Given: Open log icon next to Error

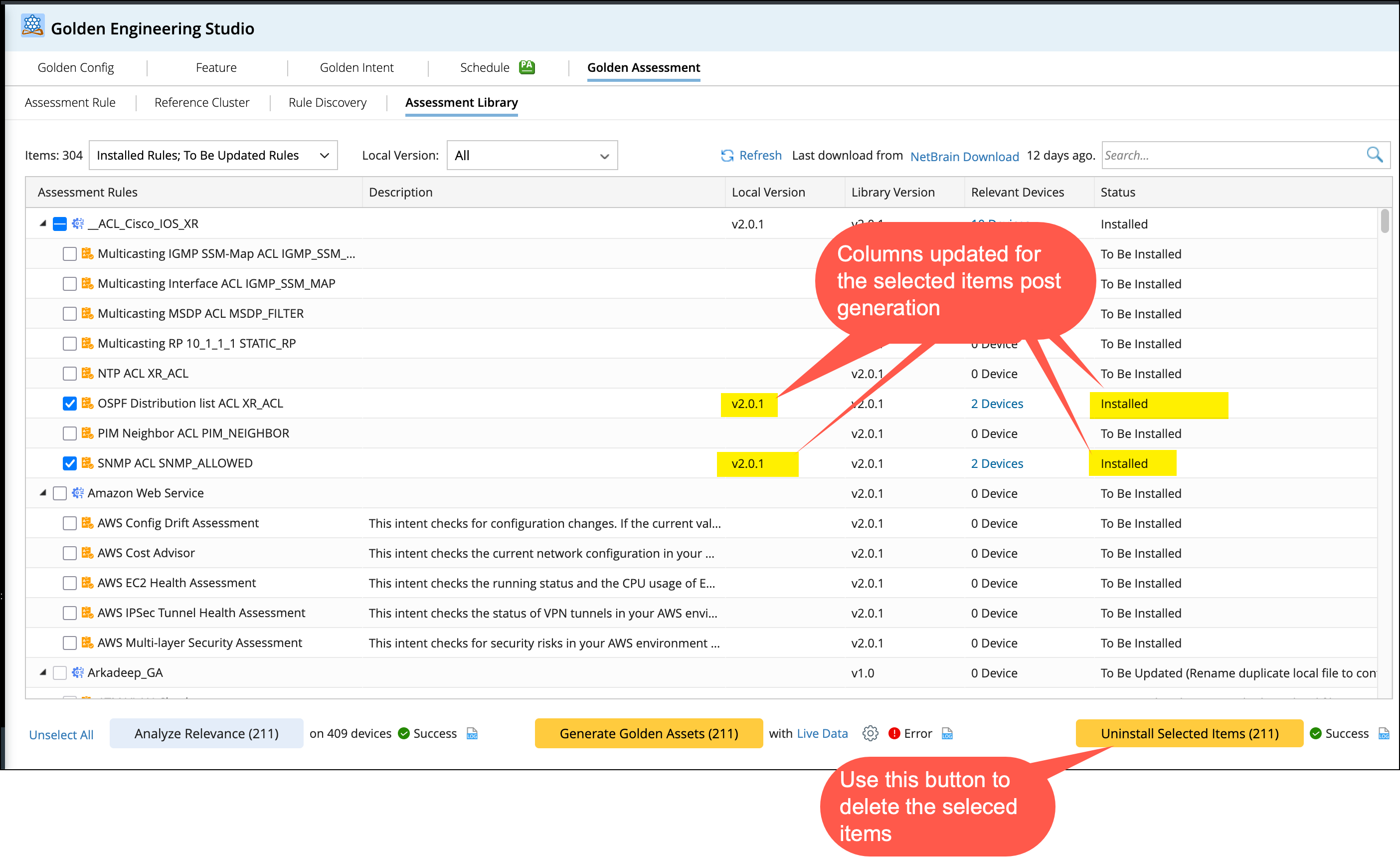Looking at the screenshot, I should point(947,733).
